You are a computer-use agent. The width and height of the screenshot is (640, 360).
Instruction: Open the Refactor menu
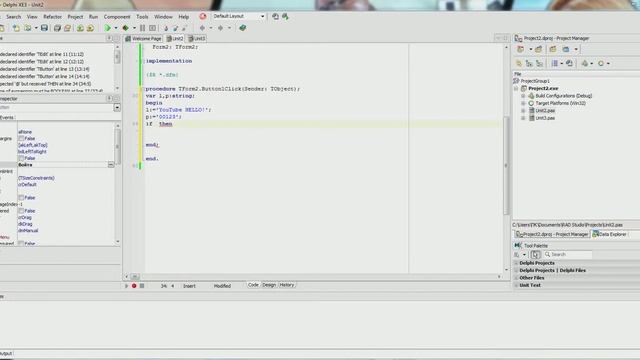pos(52,17)
